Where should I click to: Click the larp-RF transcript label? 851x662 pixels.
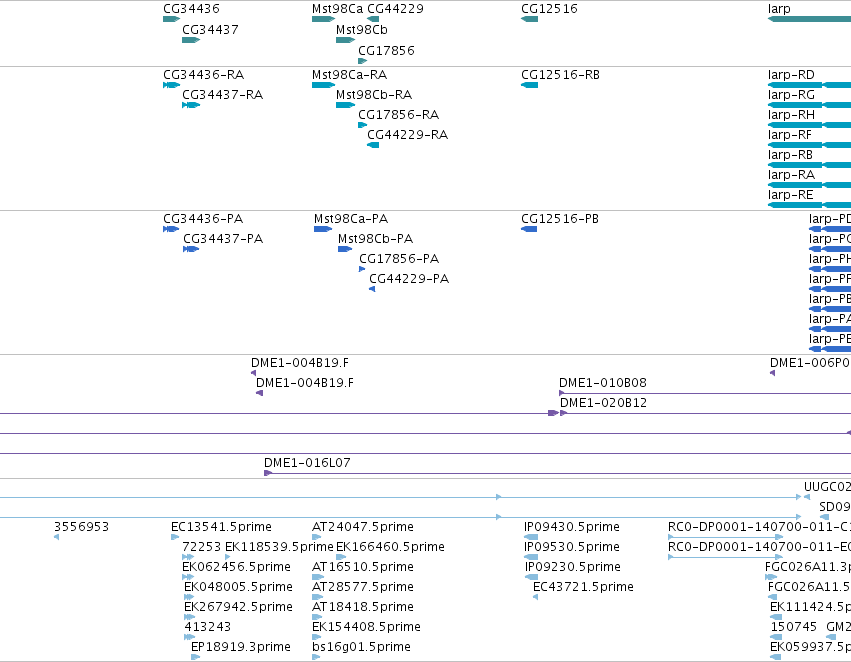(x=790, y=135)
